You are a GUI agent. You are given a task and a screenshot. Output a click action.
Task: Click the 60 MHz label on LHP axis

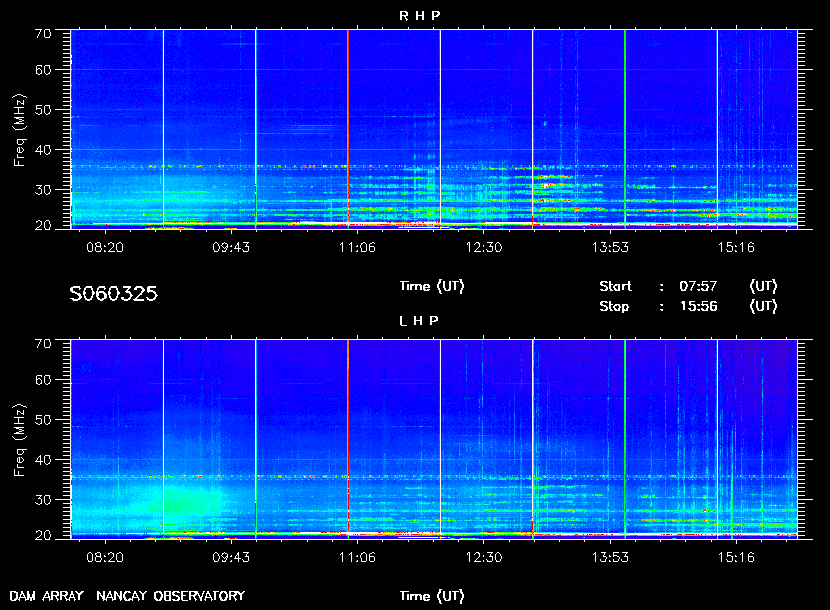pyautogui.click(x=43, y=380)
